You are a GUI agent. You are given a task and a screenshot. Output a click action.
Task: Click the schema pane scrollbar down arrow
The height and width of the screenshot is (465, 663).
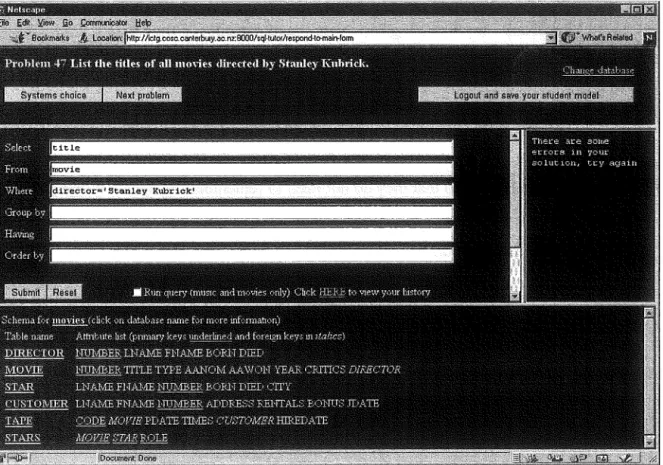pos(649,442)
